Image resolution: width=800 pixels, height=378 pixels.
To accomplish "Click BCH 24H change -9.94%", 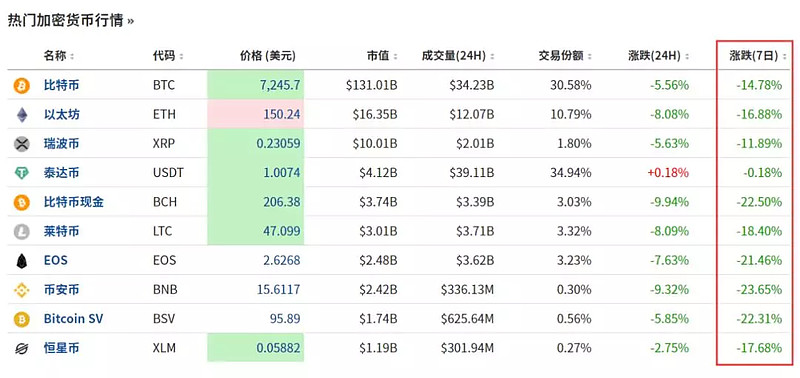I will point(670,202).
